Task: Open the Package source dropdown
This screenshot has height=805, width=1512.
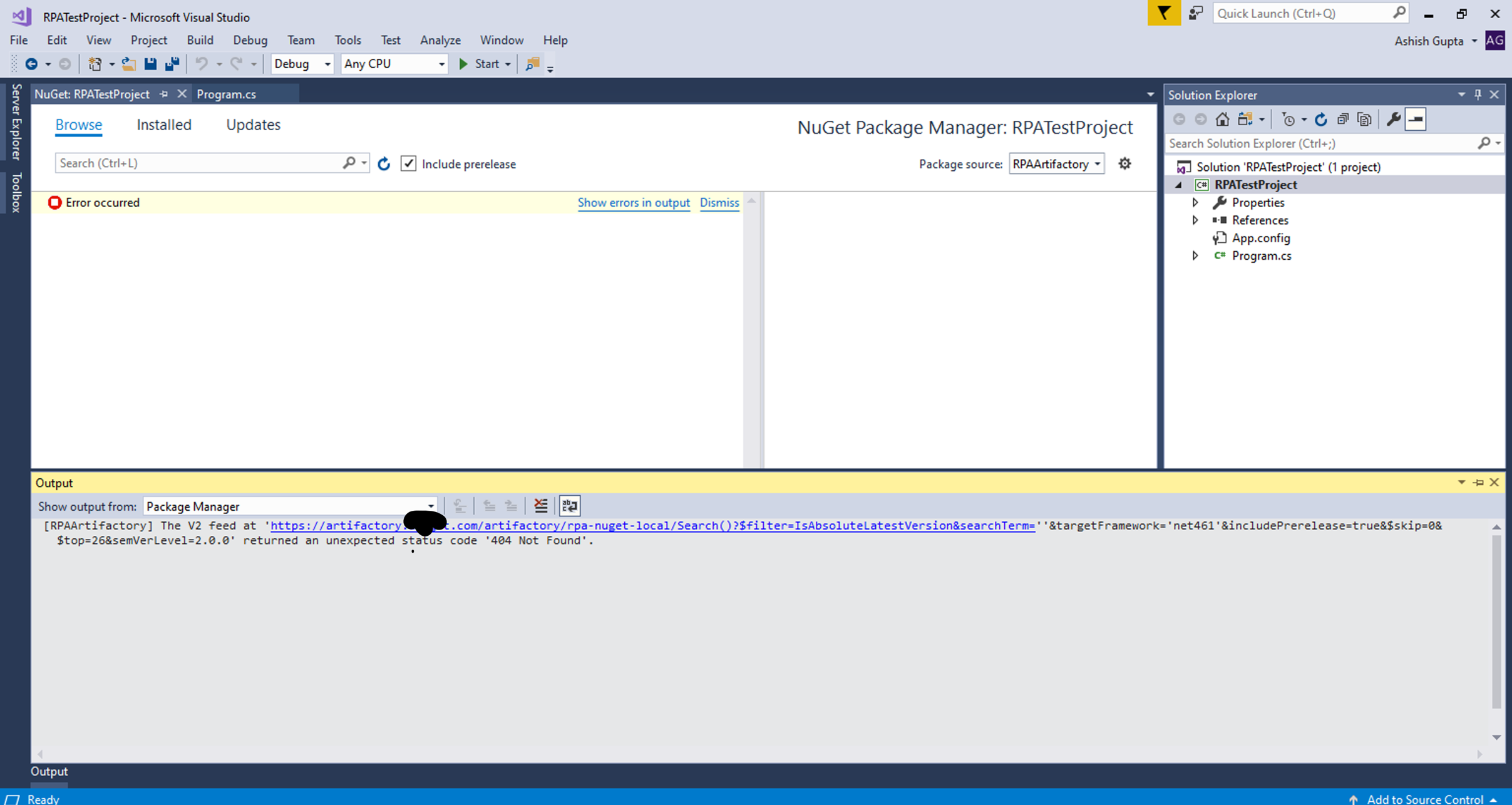Action: pos(1056,164)
